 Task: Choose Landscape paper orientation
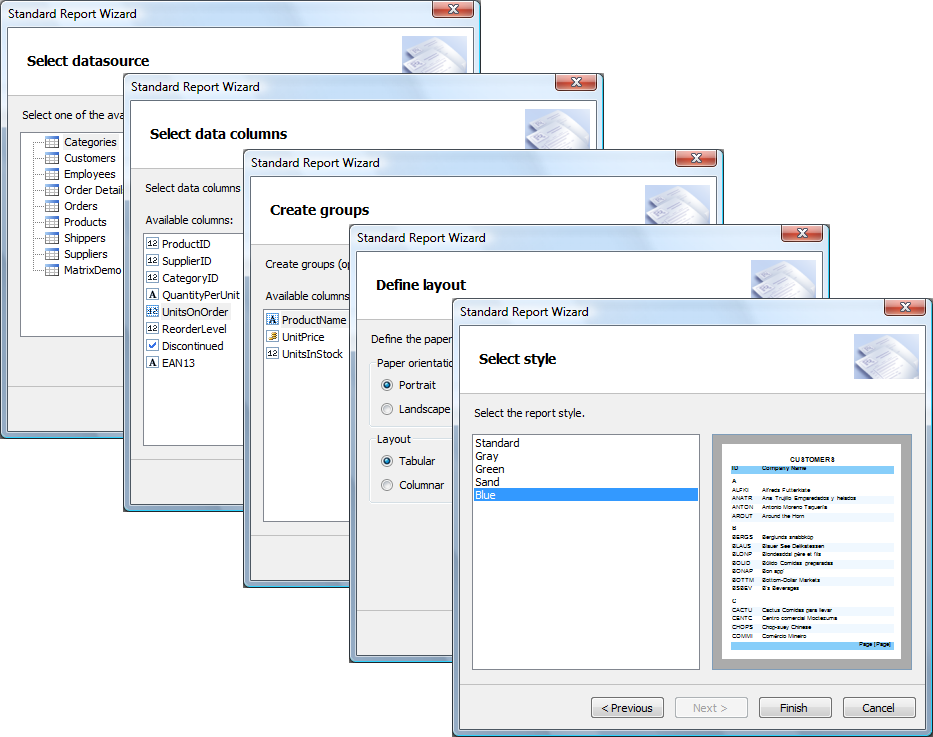click(x=387, y=409)
